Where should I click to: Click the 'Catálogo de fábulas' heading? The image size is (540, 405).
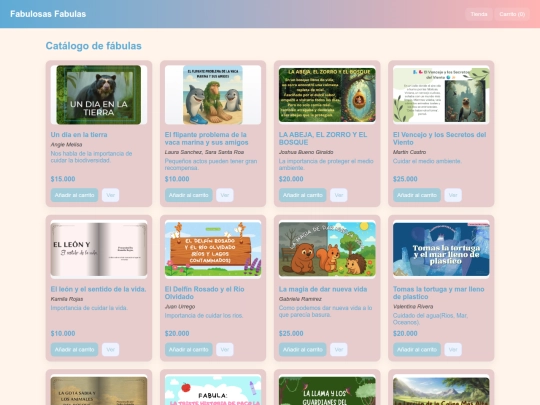click(x=94, y=46)
